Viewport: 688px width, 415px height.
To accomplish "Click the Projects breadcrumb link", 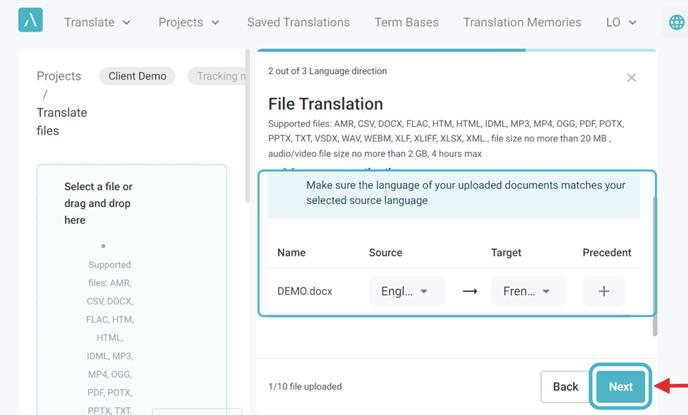I will (59, 76).
